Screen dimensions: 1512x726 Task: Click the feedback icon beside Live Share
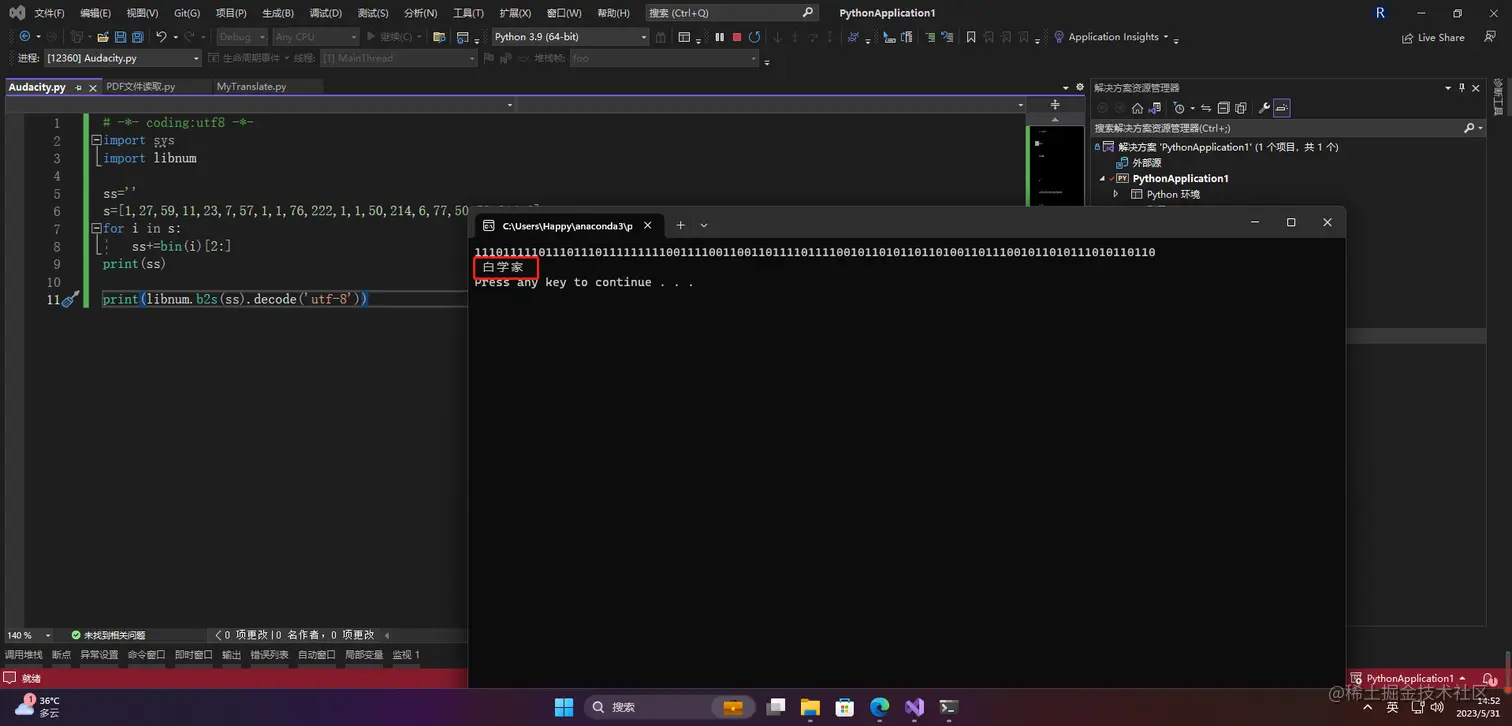point(1489,37)
